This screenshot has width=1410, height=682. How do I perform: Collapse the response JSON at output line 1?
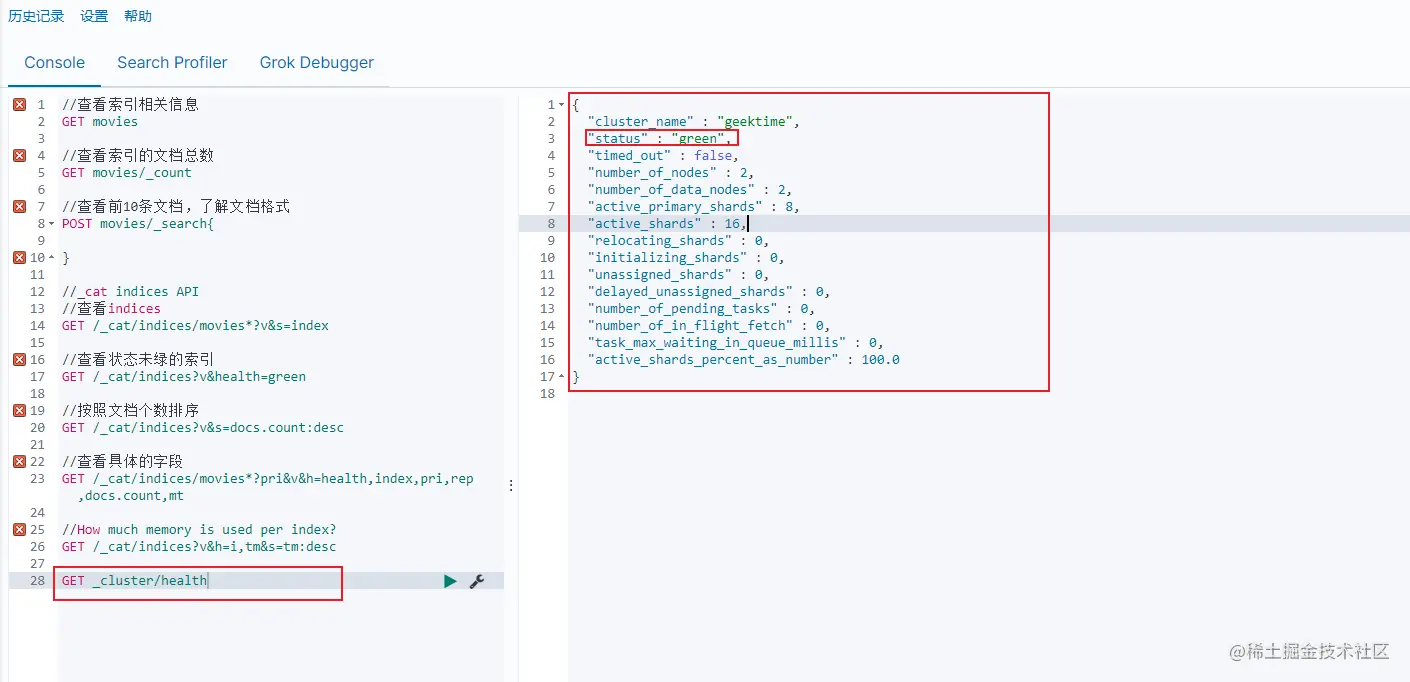pos(562,105)
